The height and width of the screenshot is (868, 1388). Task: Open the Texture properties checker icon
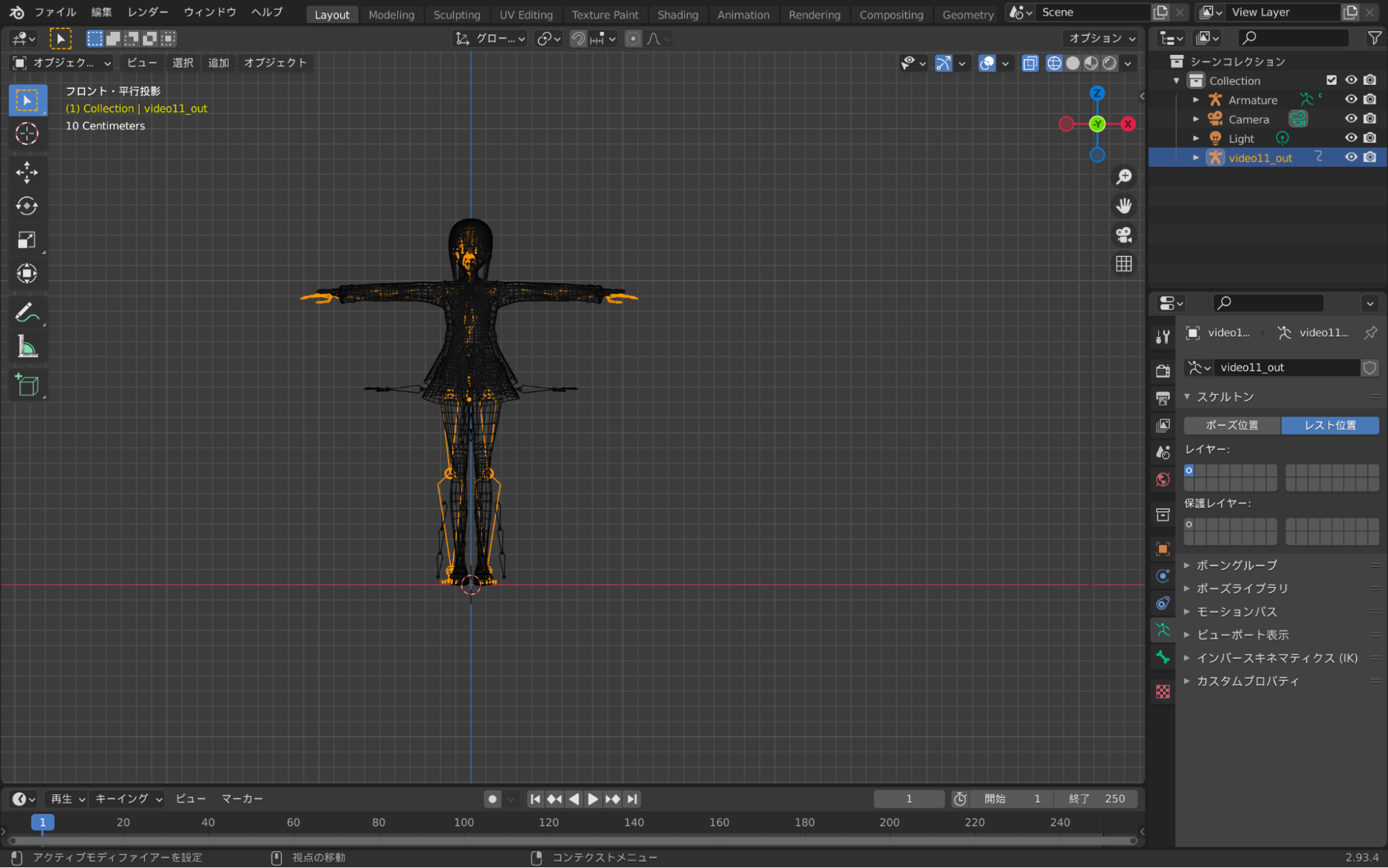[x=1163, y=692]
